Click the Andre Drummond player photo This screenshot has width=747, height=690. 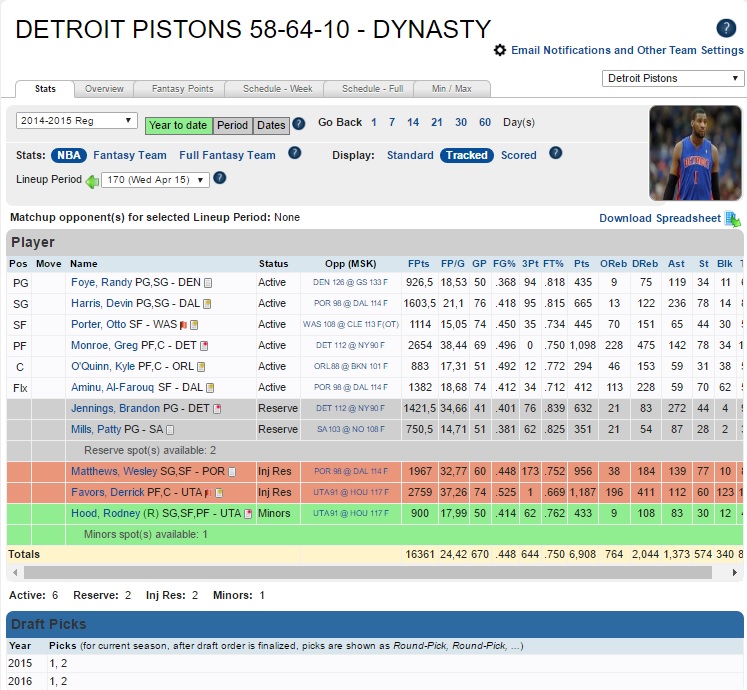pyautogui.click(x=696, y=153)
